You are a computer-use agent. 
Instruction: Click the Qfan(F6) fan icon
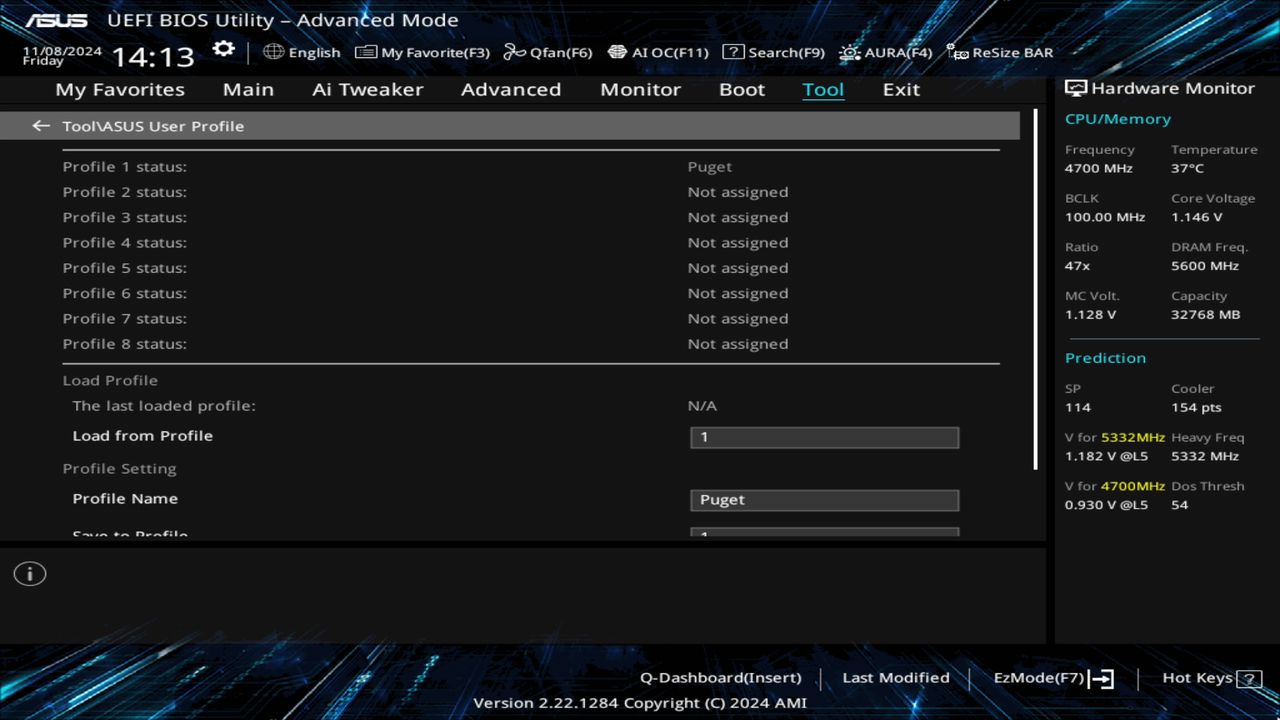514,52
